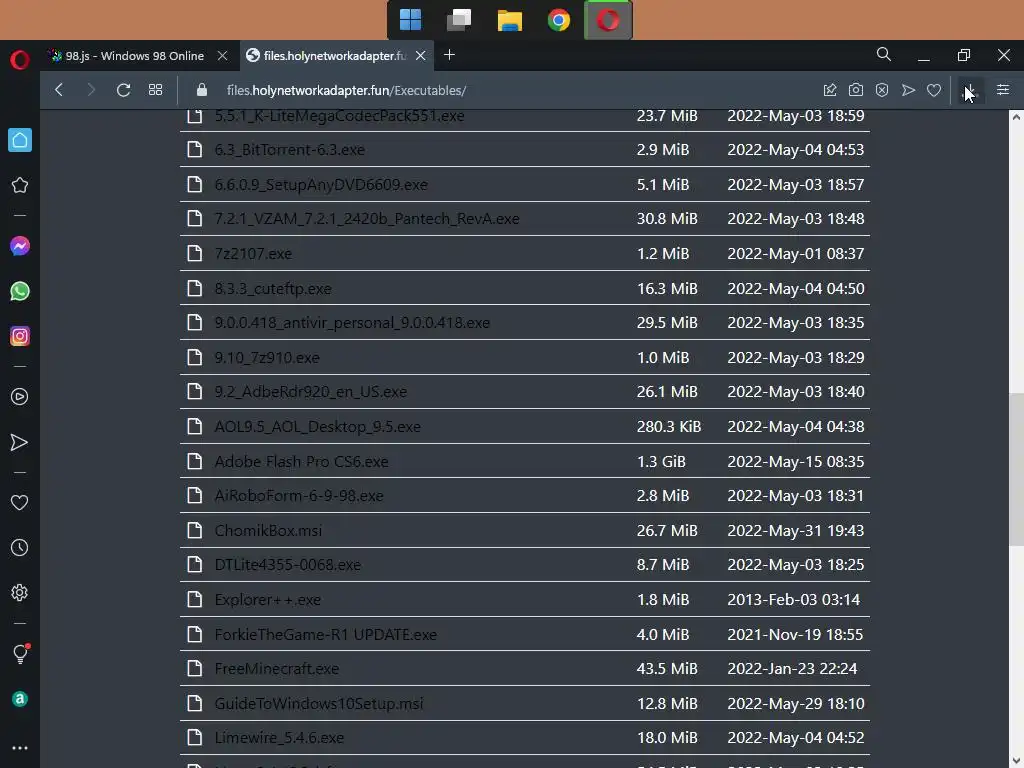Close the 98.js Windows 98 Online tab
1024x768 pixels.
pyautogui.click(x=222, y=56)
